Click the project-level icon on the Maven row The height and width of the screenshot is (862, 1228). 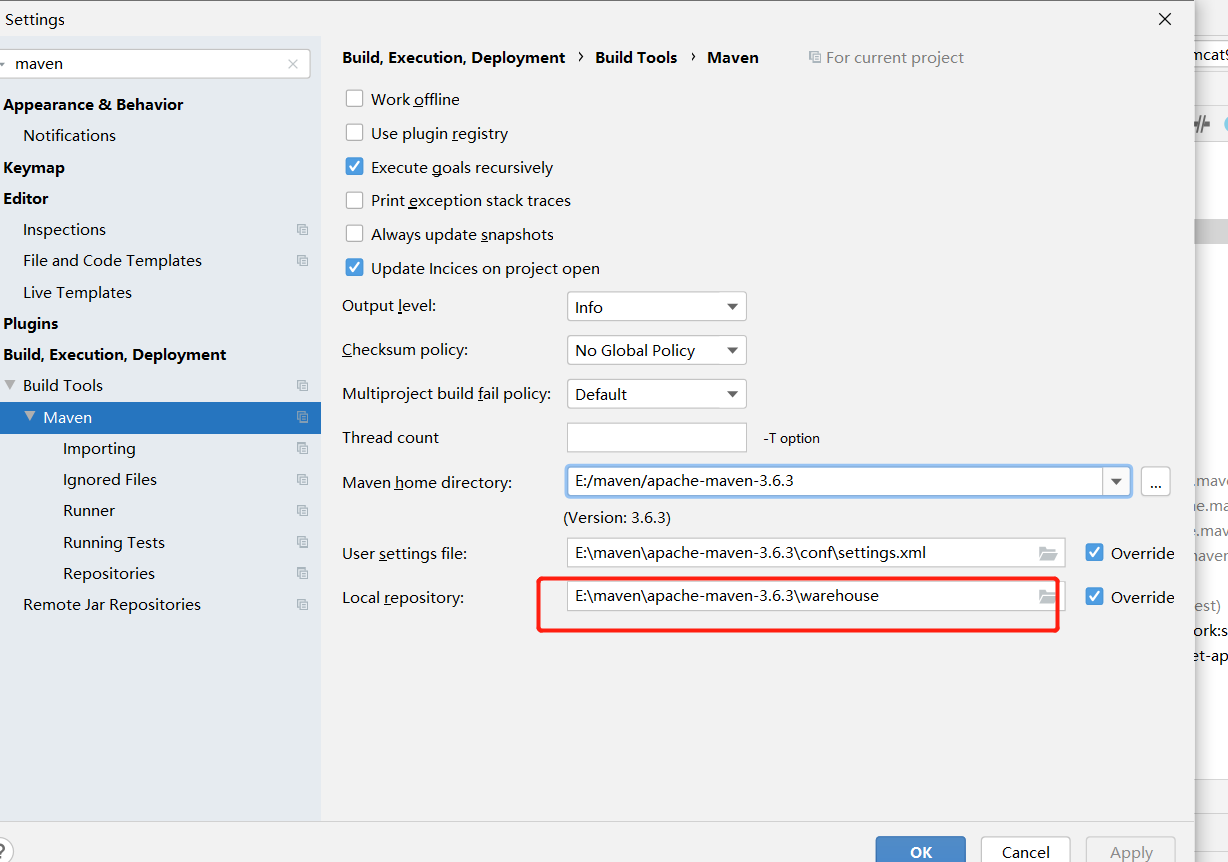302,418
